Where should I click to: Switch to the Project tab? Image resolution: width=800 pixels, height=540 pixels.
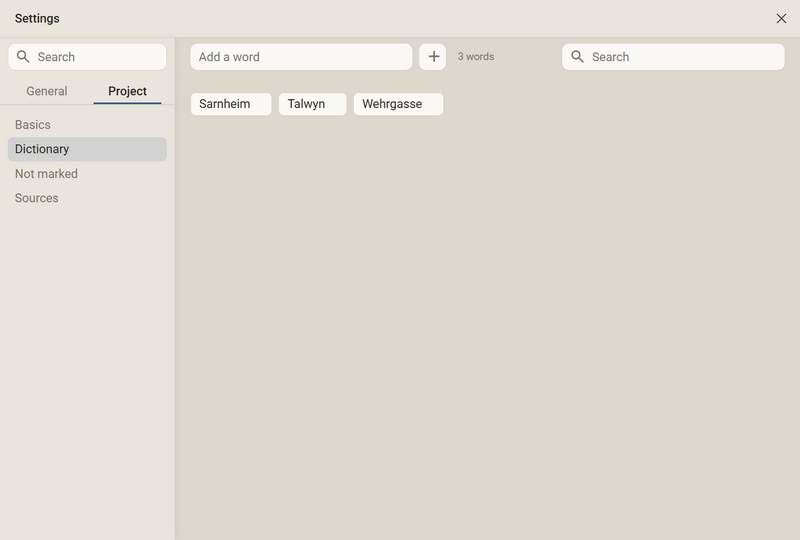[128, 91]
